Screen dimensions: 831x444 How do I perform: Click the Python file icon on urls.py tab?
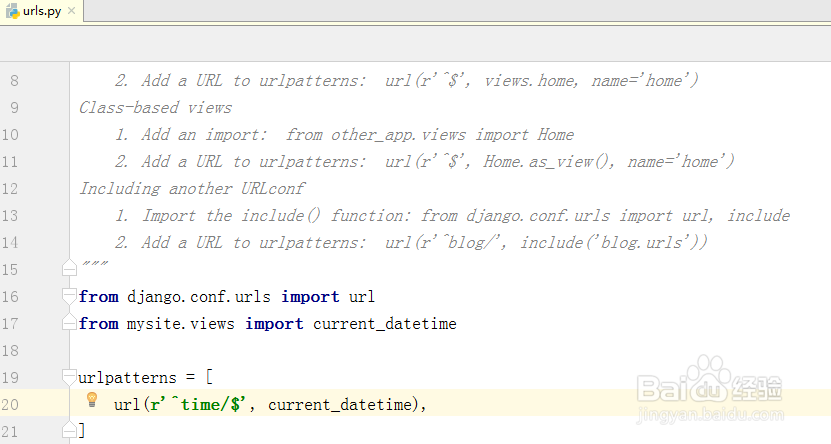tap(11, 11)
